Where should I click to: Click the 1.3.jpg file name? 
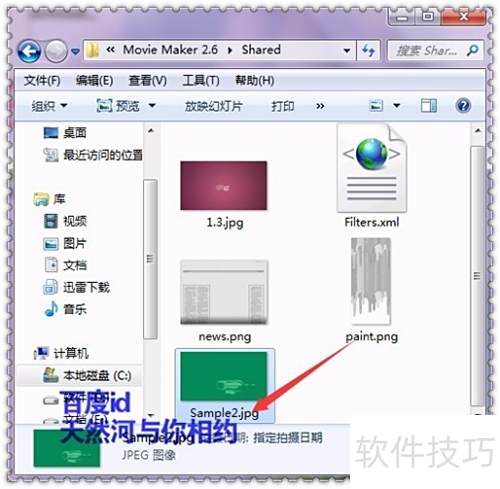point(225,223)
